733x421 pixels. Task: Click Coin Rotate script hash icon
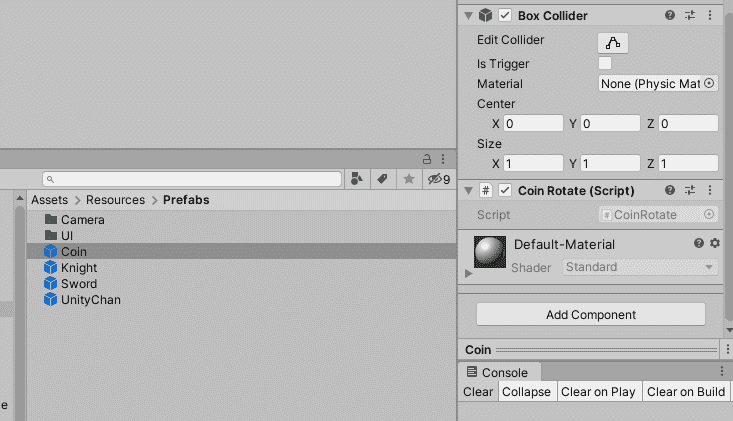486,190
